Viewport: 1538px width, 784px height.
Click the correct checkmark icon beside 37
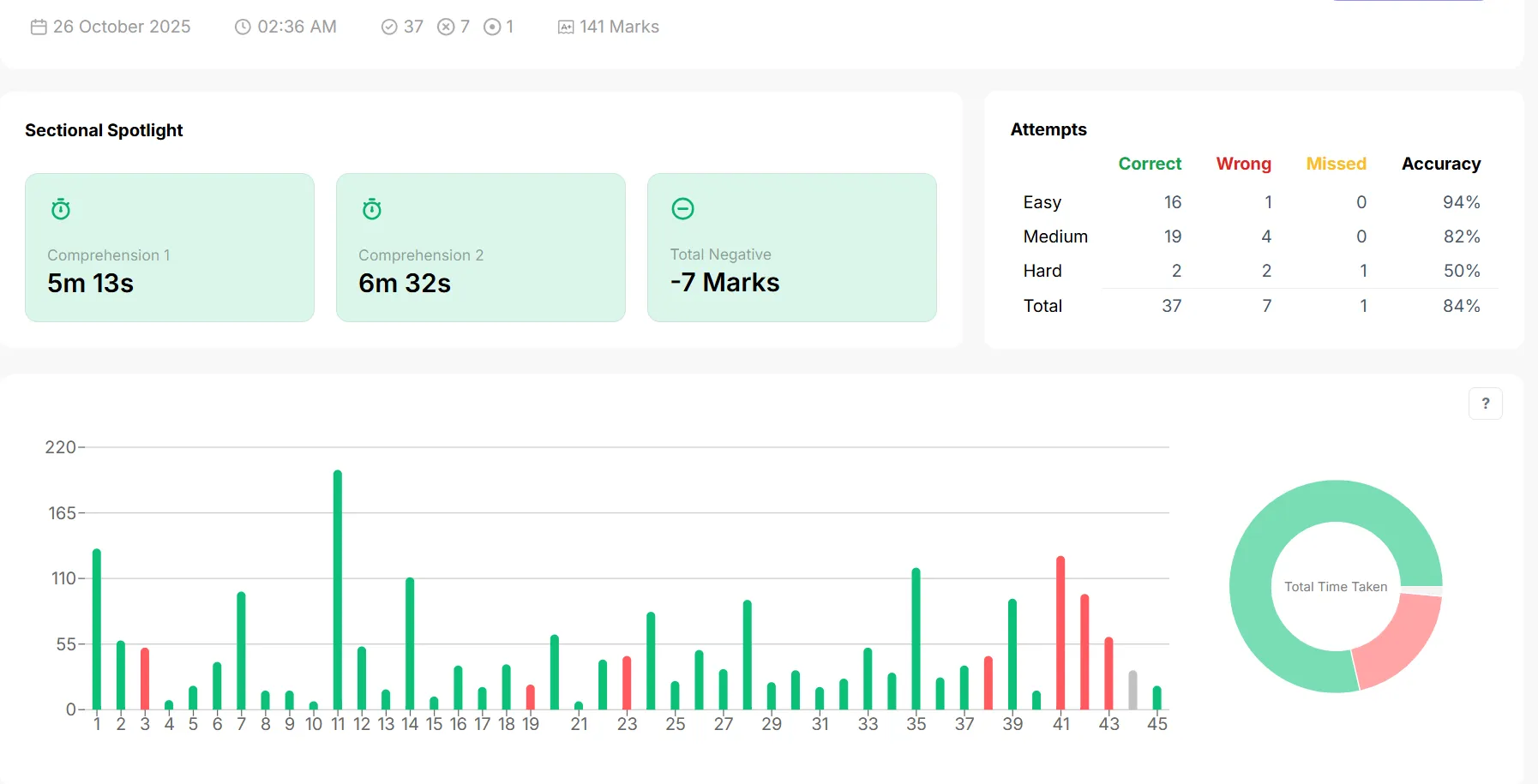pos(389,27)
